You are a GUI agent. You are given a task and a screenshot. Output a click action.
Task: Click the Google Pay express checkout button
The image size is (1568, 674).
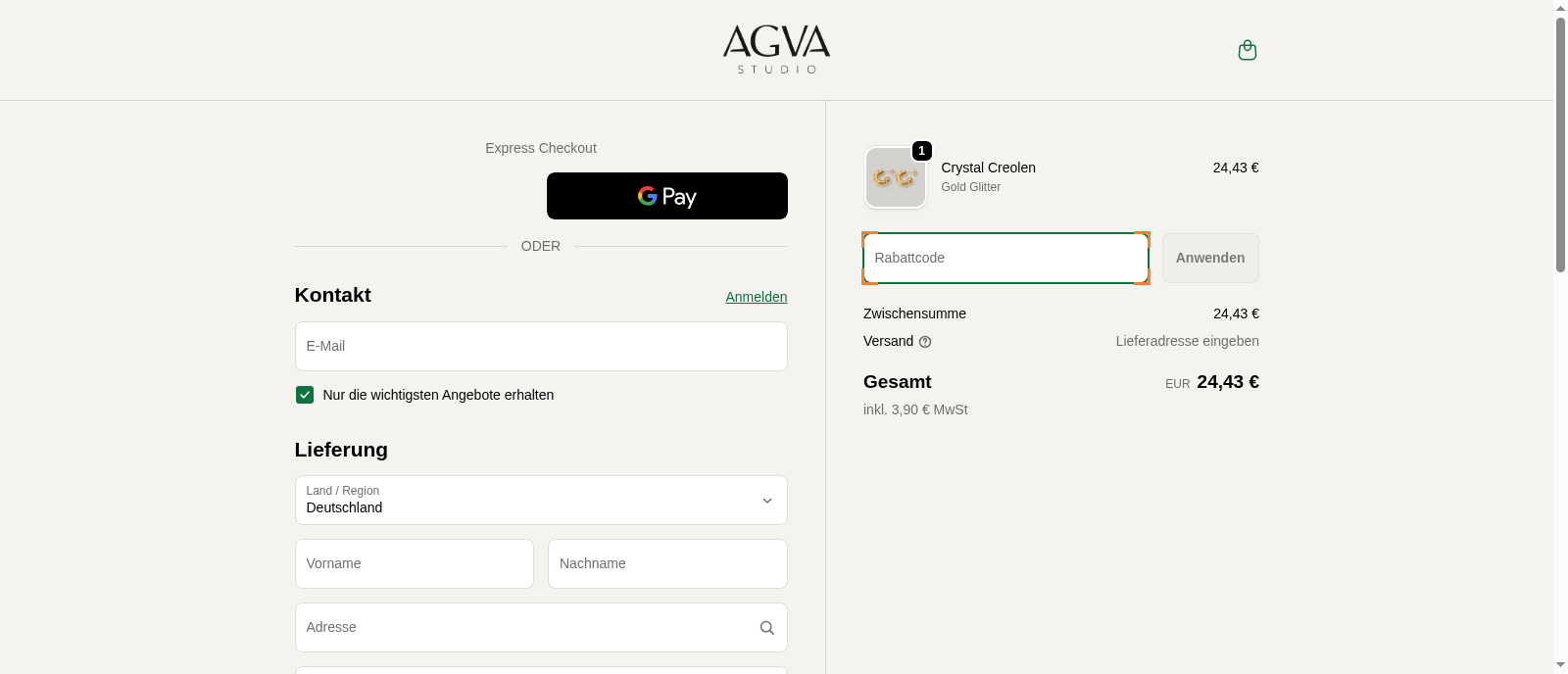tap(666, 196)
